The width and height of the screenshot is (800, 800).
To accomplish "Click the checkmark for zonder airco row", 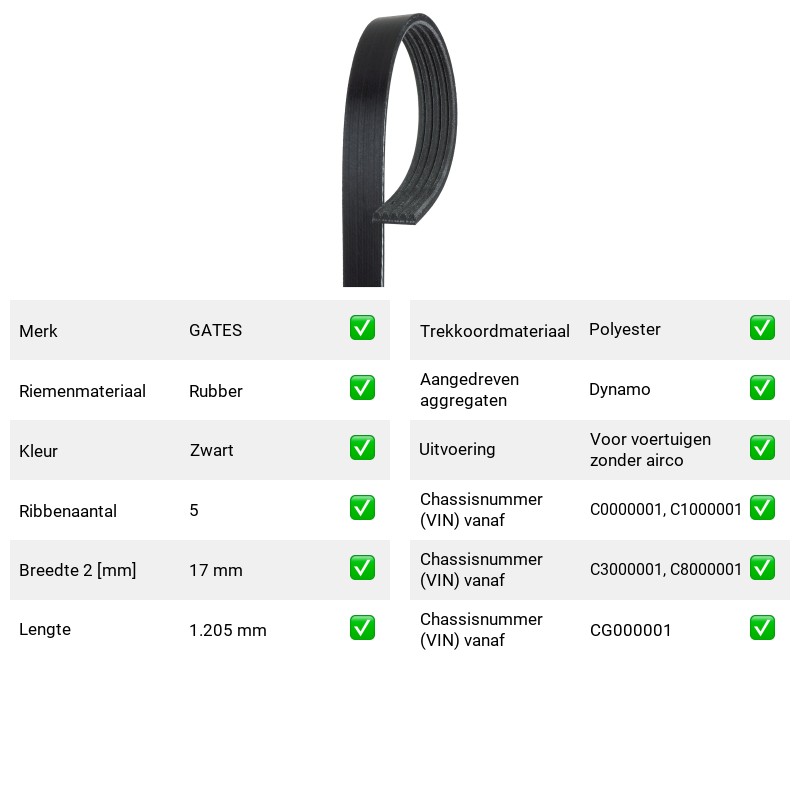I will click(762, 447).
